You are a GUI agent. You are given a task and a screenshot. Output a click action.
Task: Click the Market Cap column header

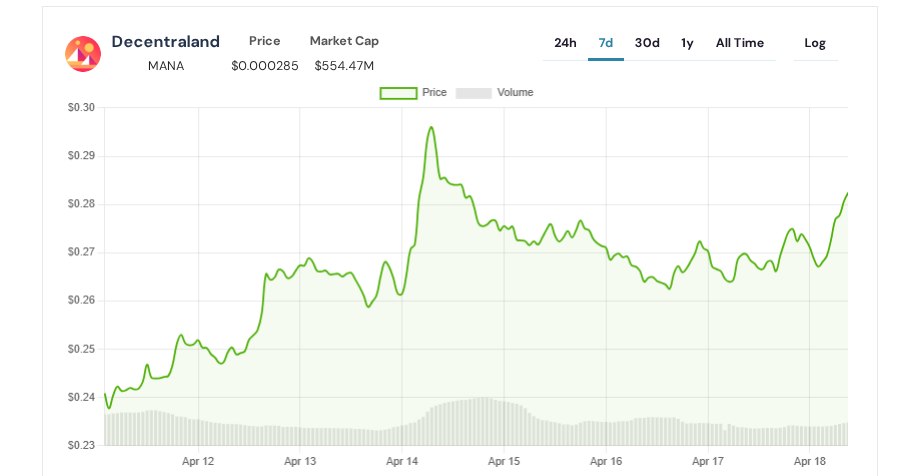[x=344, y=41]
